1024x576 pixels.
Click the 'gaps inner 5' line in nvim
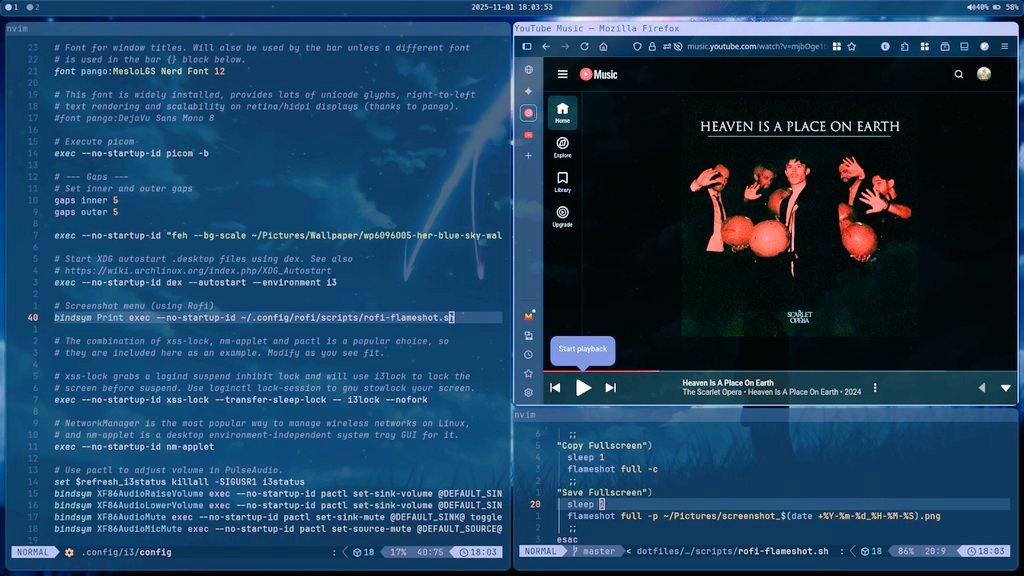click(86, 200)
